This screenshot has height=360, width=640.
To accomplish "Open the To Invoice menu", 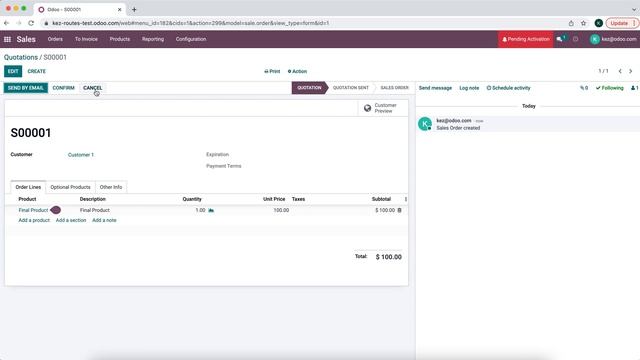I will point(86,39).
